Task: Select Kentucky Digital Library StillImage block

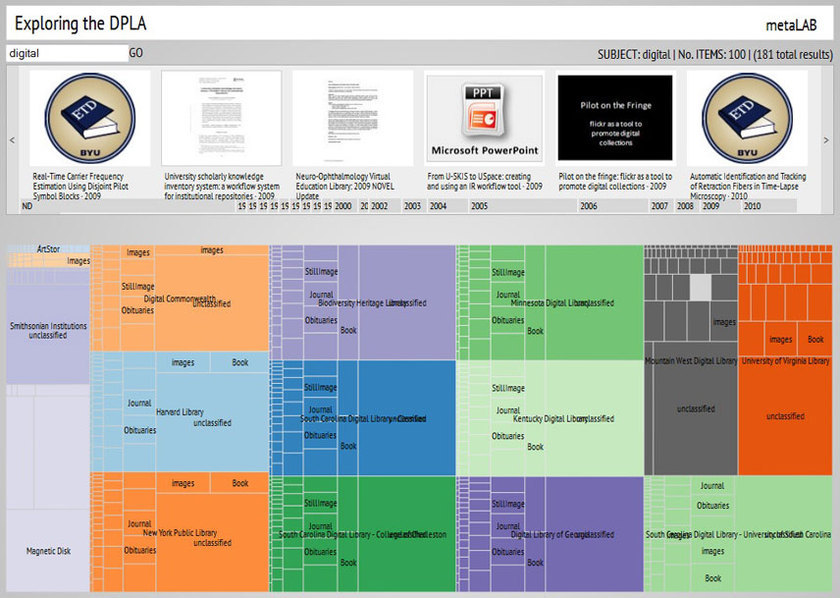Action: click(508, 388)
